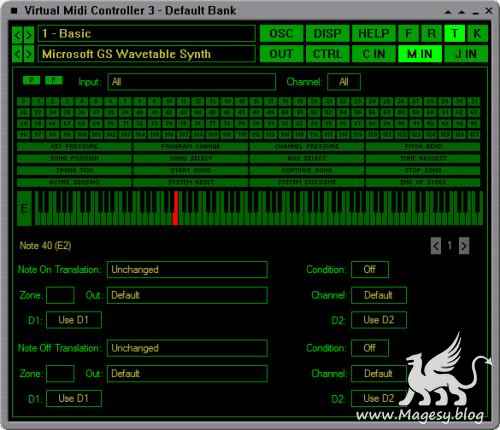Switch to the OUT page
The image size is (500, 430).
(x=282, y=54)
